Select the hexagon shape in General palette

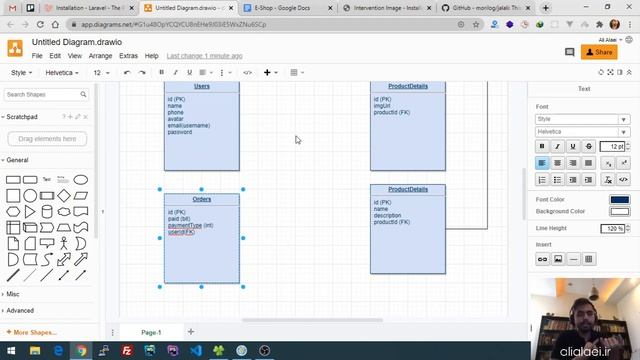click(x=13, y=211)
